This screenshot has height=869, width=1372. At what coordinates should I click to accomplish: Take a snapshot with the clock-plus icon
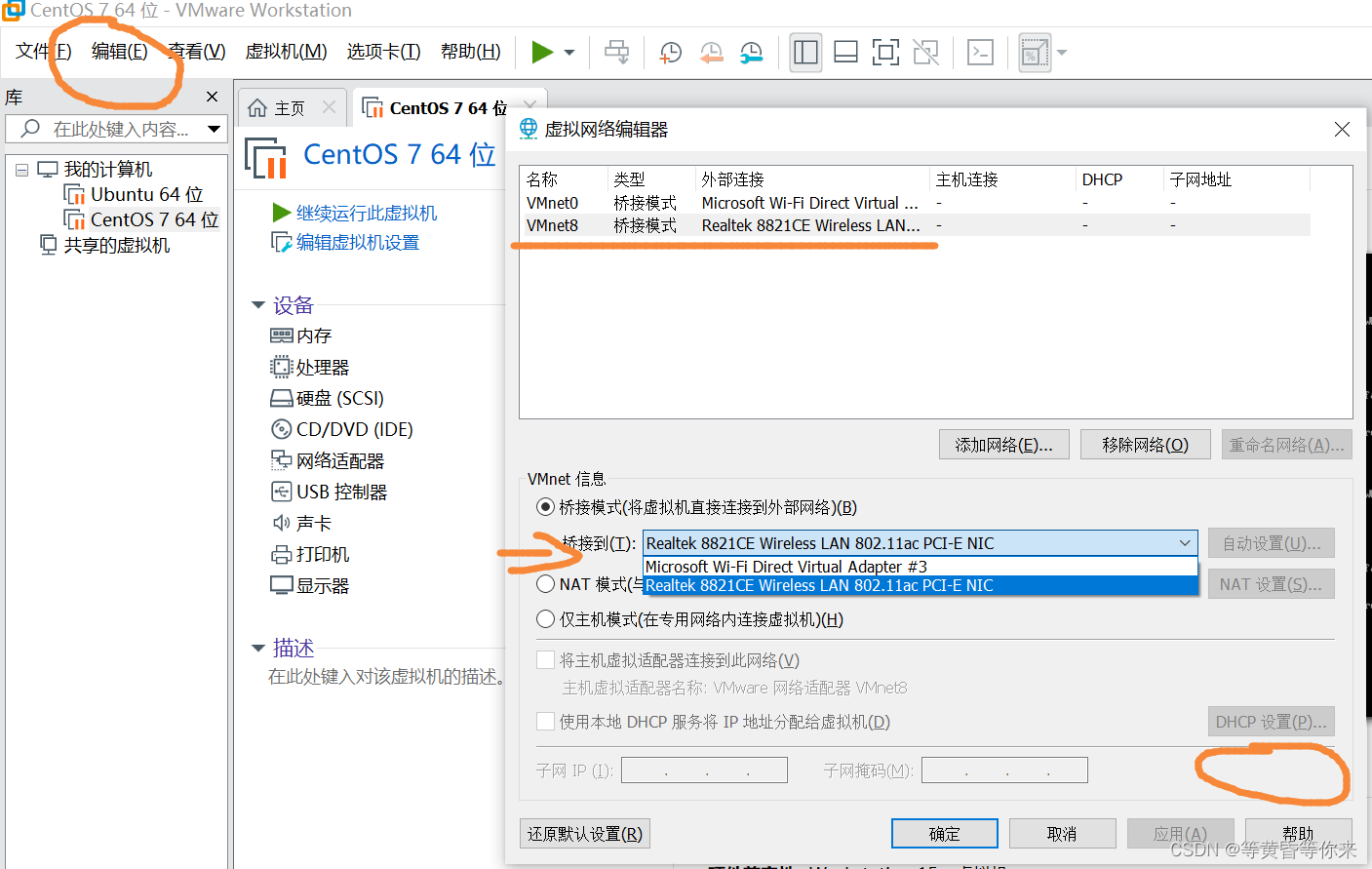point(671,53)
